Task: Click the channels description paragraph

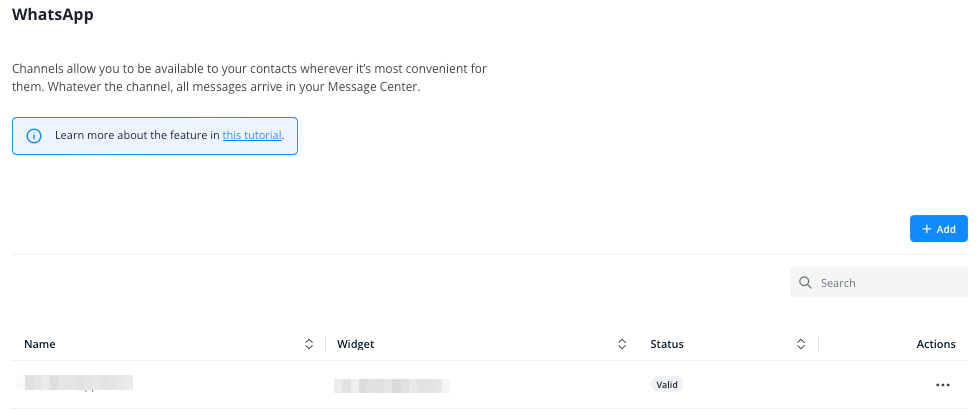Action: [249, 78]
